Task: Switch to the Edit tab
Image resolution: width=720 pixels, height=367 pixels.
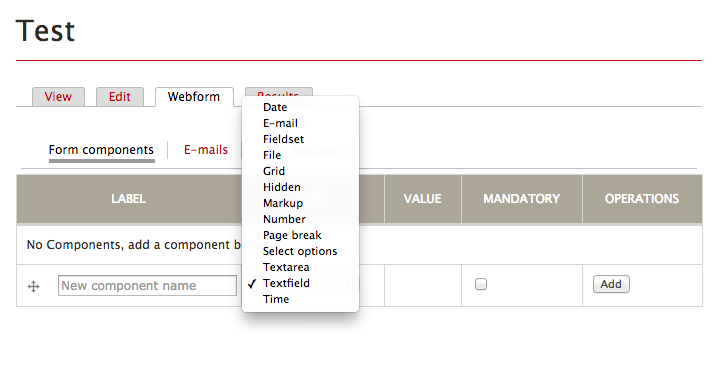Action: (120, 97)
